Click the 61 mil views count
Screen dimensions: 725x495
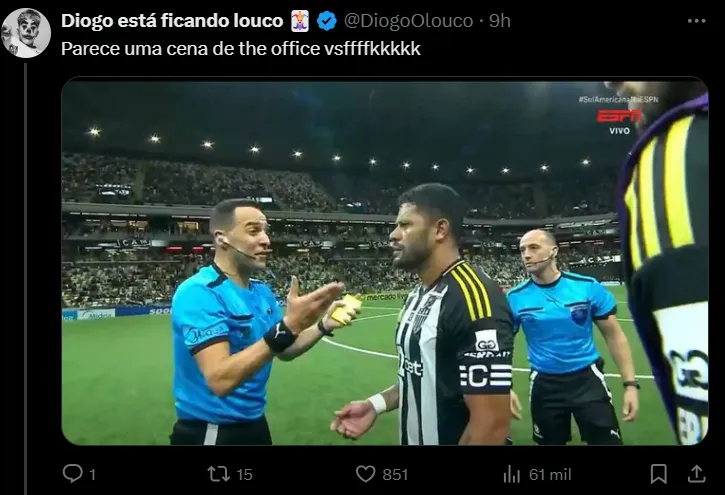click(x=550, y=475)
